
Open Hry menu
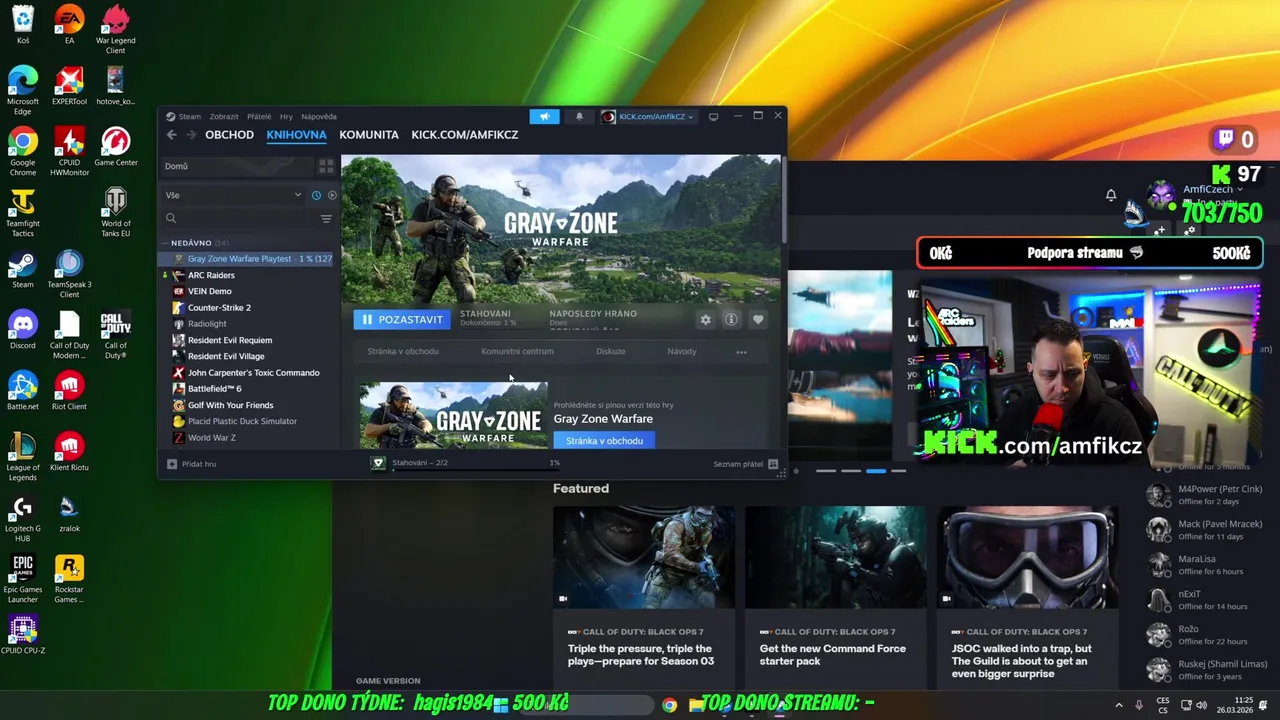pyautogui.click(x=286, y=116)
